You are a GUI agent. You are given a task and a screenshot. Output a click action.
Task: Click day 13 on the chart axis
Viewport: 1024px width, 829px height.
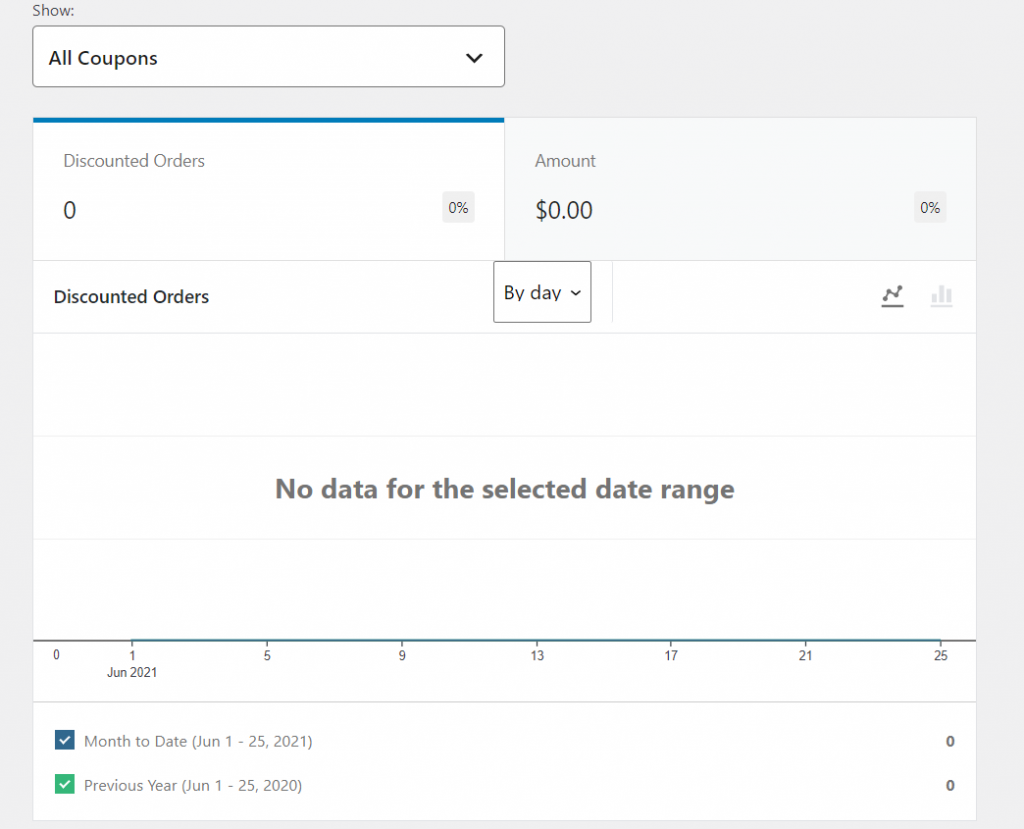[537, 656]
